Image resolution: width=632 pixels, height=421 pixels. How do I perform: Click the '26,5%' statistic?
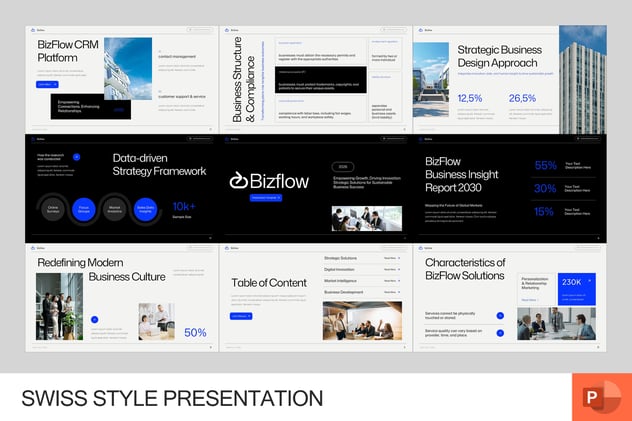(x=522, y=98)
